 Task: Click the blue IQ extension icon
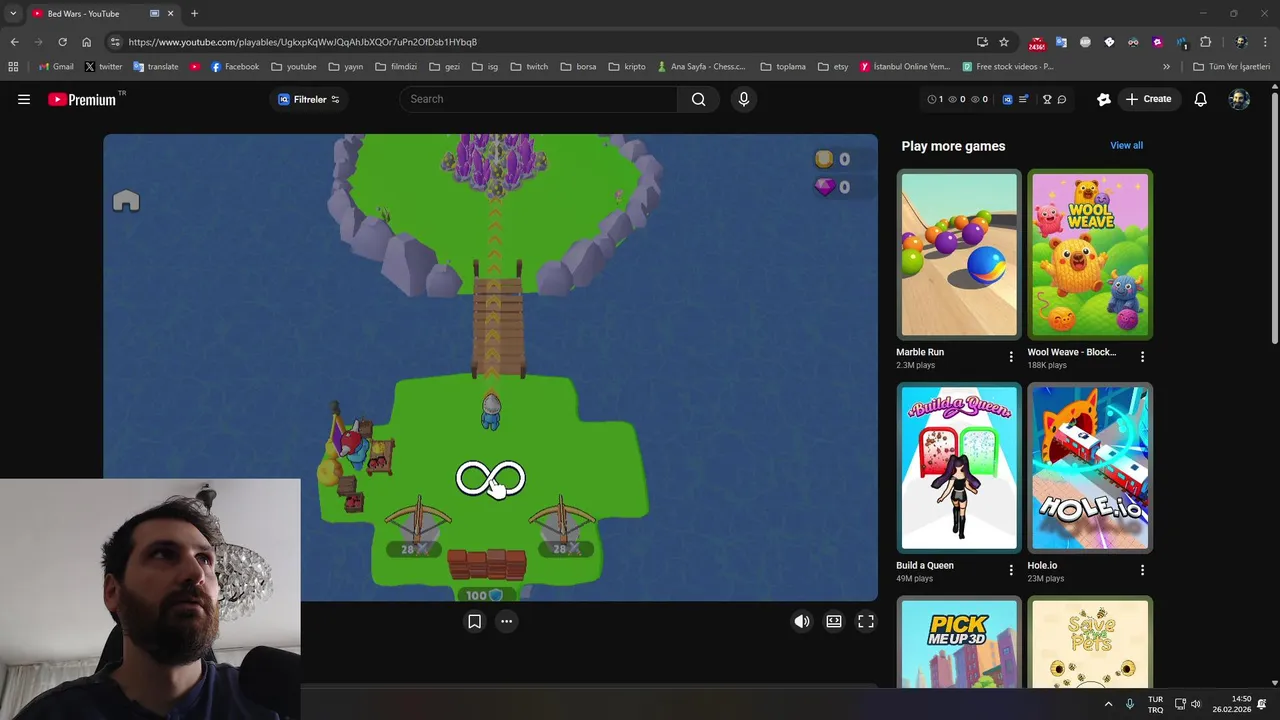(x=1007, y=99)
